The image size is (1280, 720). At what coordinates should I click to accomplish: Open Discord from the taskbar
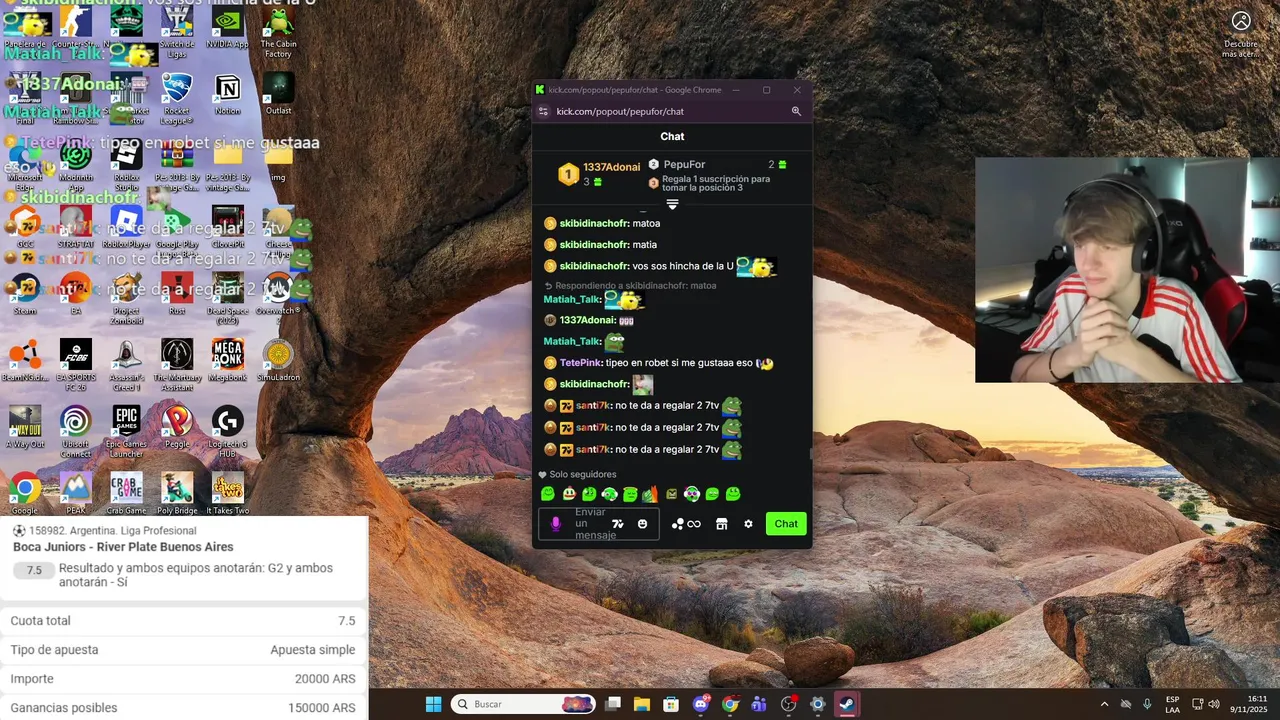click(701, 704)
